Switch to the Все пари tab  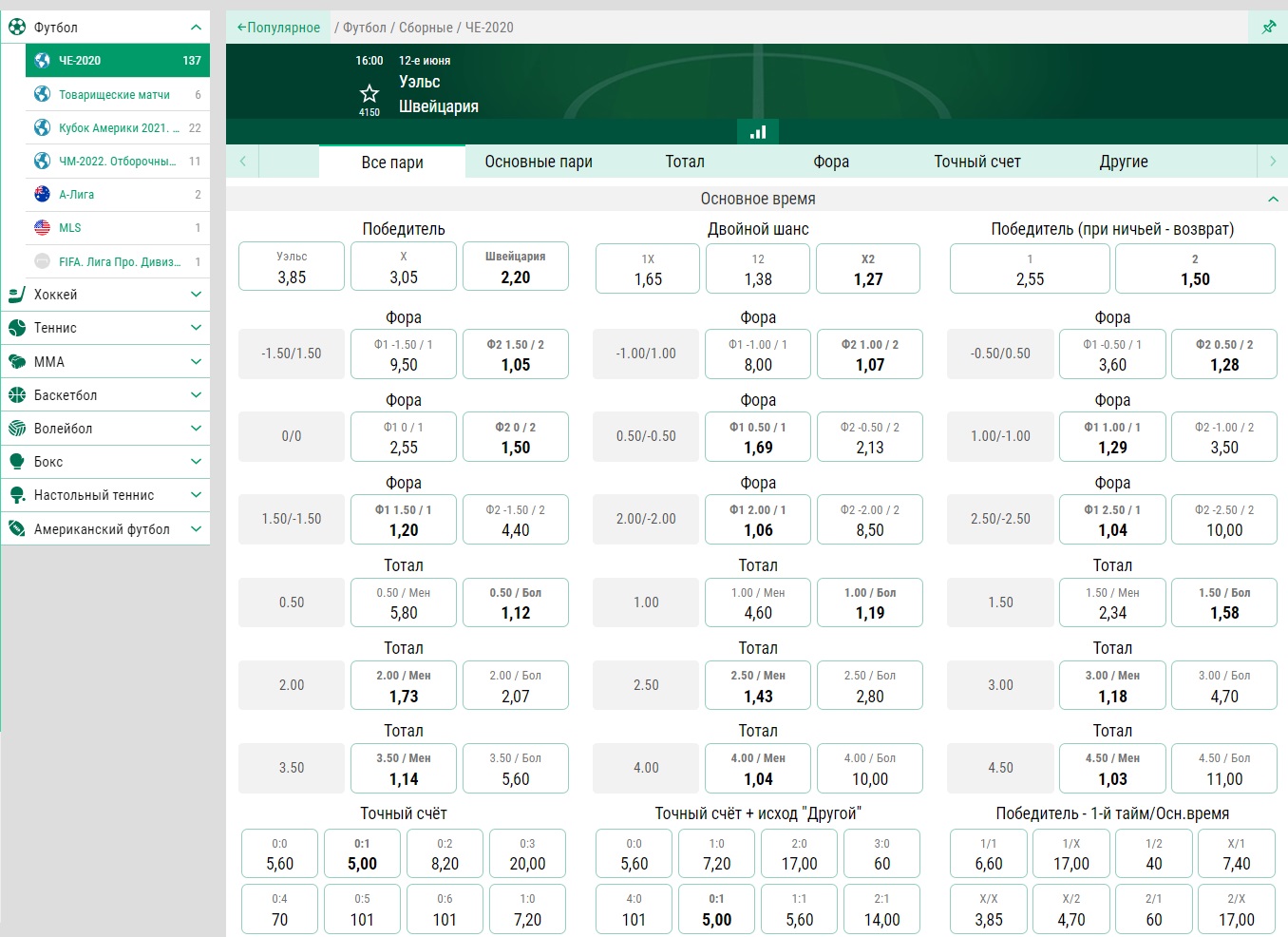point(392,162)
